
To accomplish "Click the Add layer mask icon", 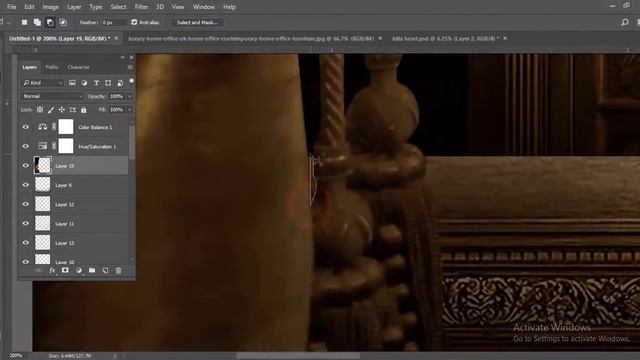I will (x=65, y=270).
